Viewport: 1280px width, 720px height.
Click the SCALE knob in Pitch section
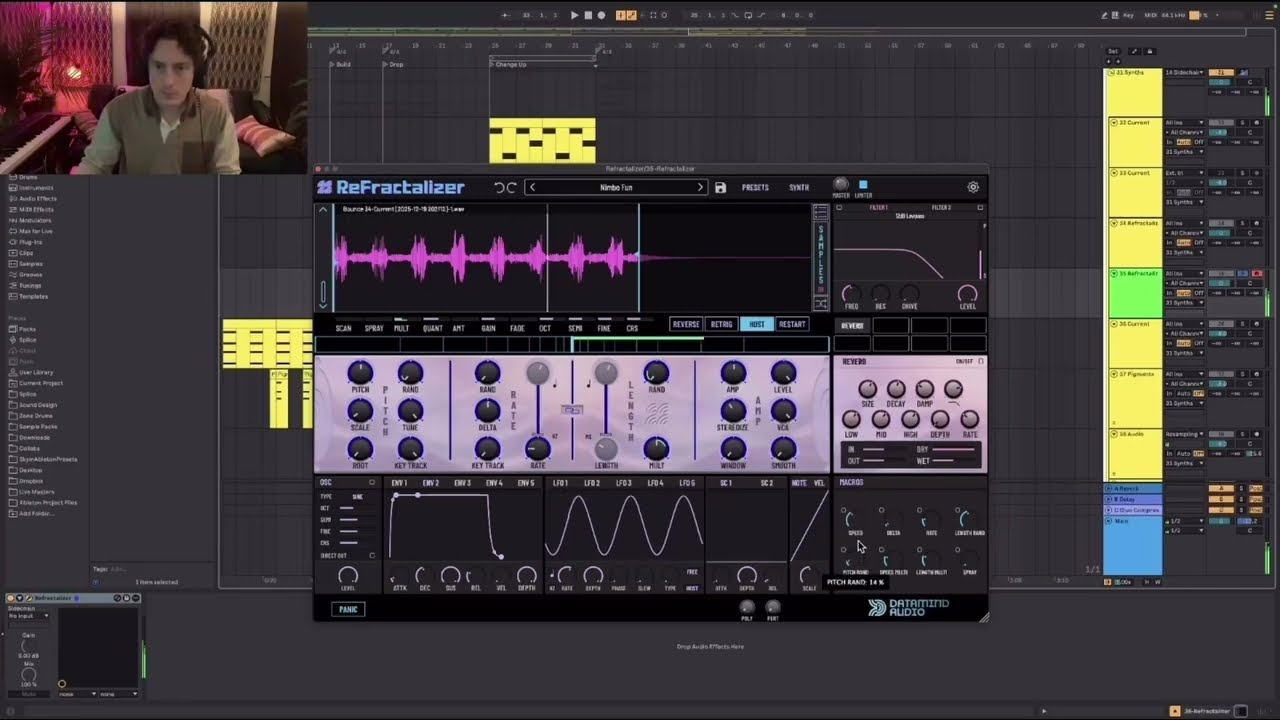point(360,411)
